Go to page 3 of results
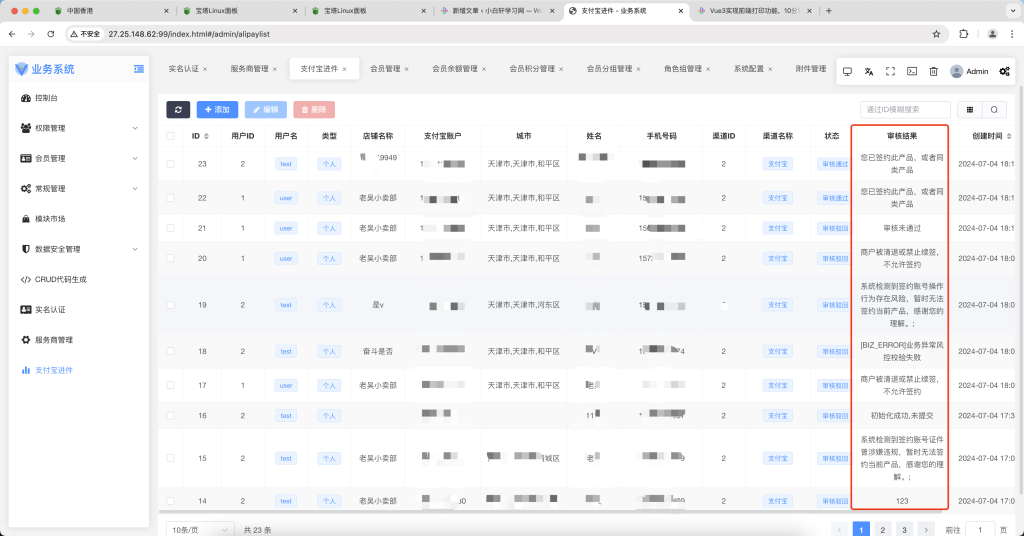1024x536 pixels. point(904,529)
